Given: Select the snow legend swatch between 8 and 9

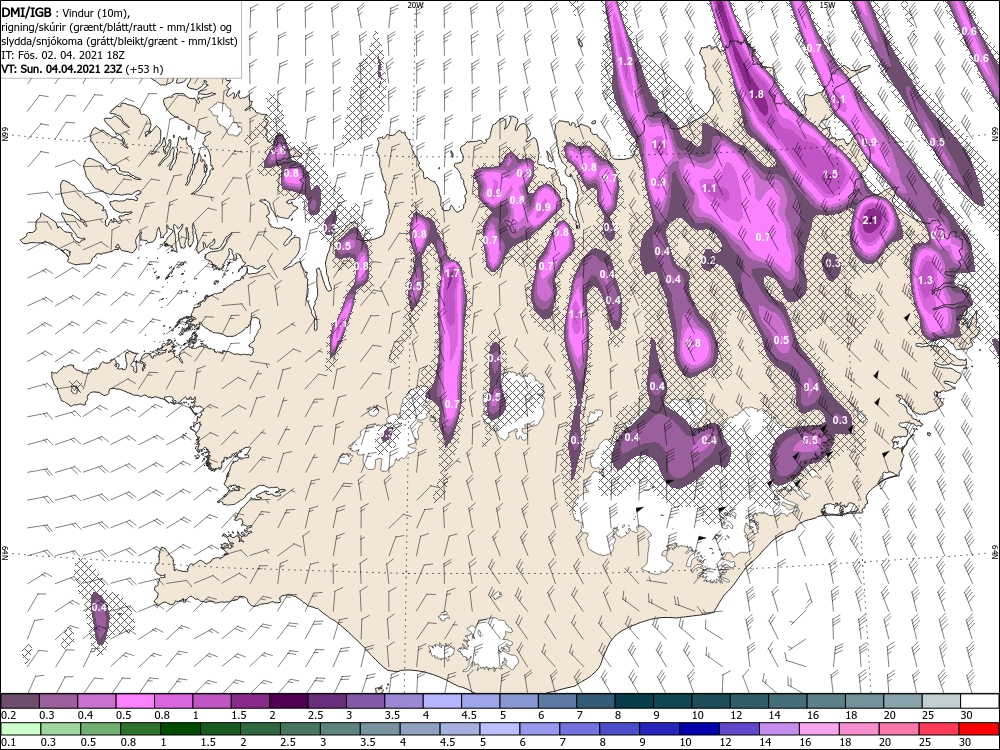Looking at the screenshot, I should tap(635, 701).
